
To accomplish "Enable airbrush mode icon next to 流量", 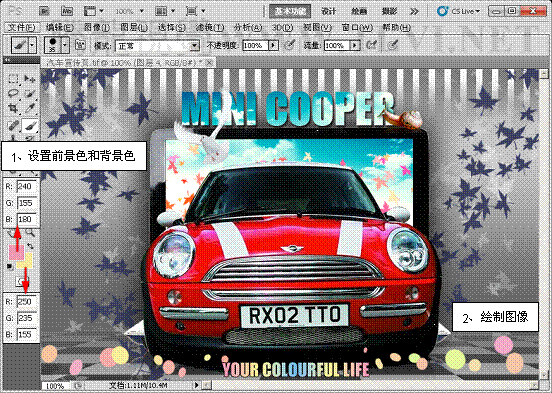I will point(371,45).
